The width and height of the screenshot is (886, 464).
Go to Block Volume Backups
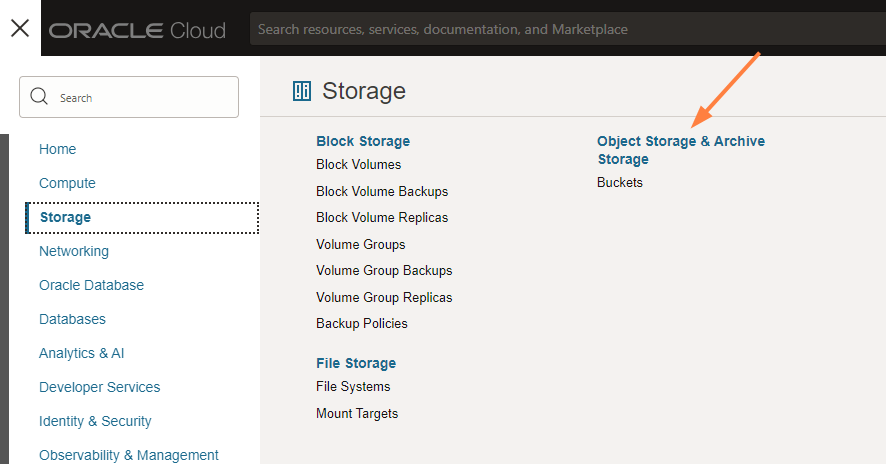click(x=382, y=191)
